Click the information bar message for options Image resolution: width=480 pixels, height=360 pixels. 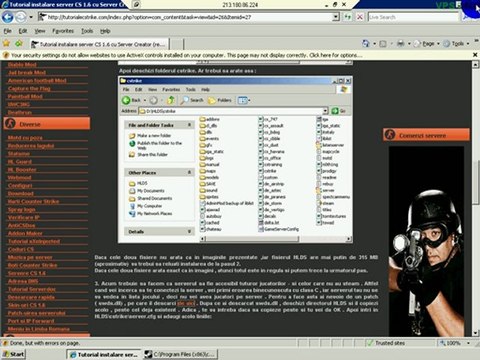[186, 55]
